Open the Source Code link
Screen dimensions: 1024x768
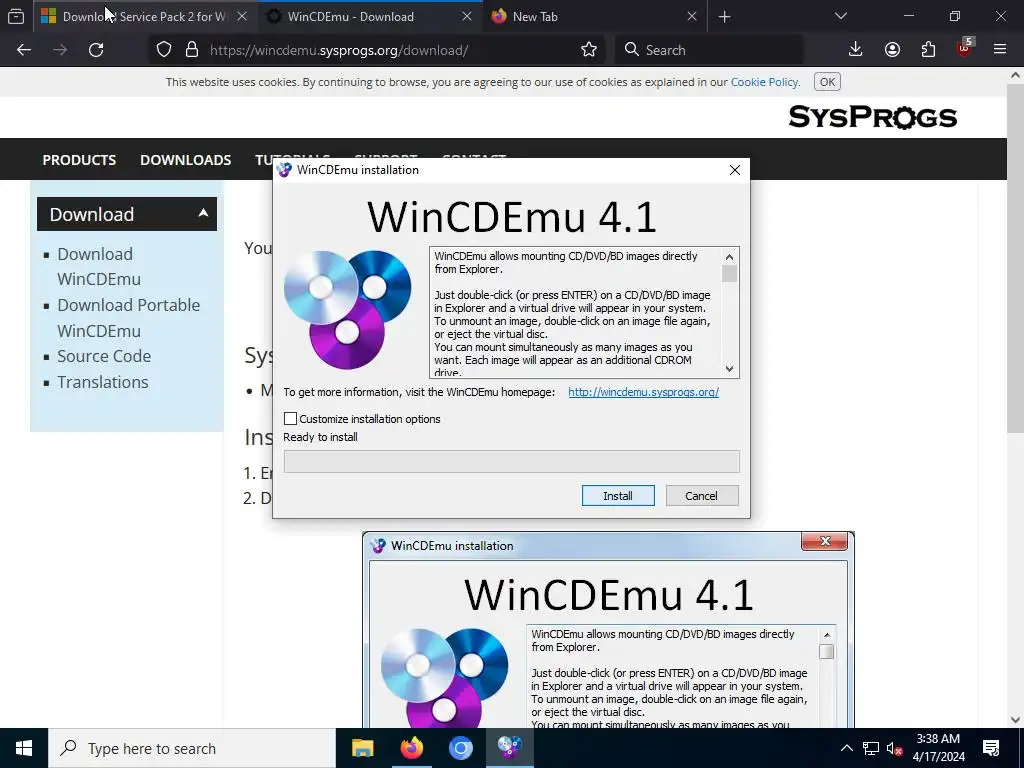104,356
